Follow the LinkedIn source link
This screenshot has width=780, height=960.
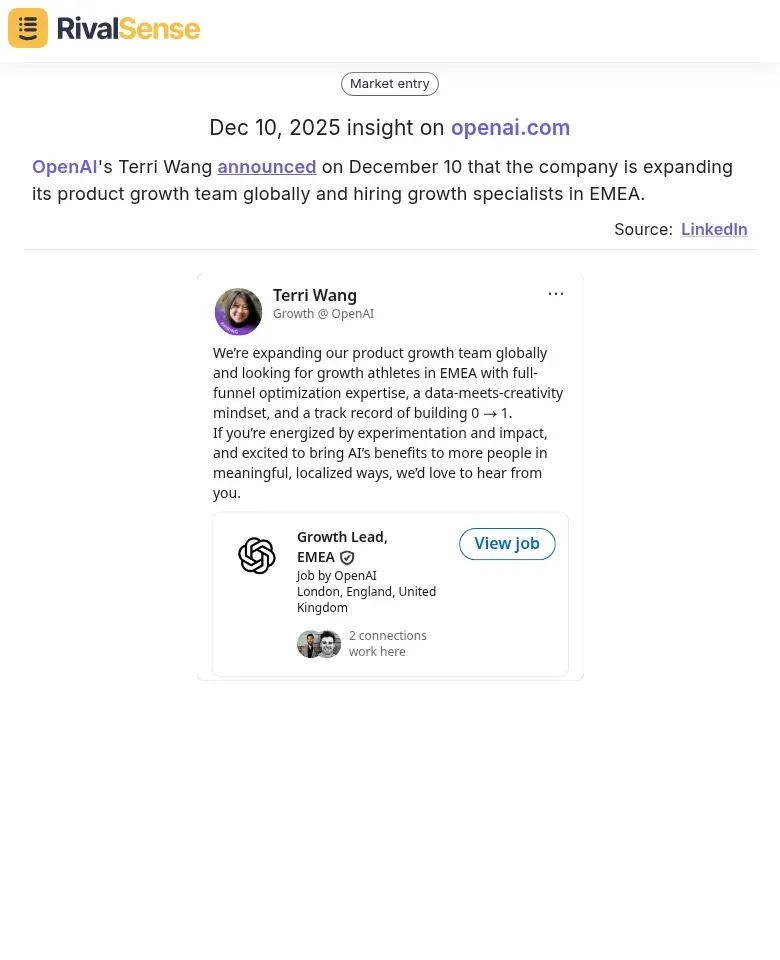point(714,229)
